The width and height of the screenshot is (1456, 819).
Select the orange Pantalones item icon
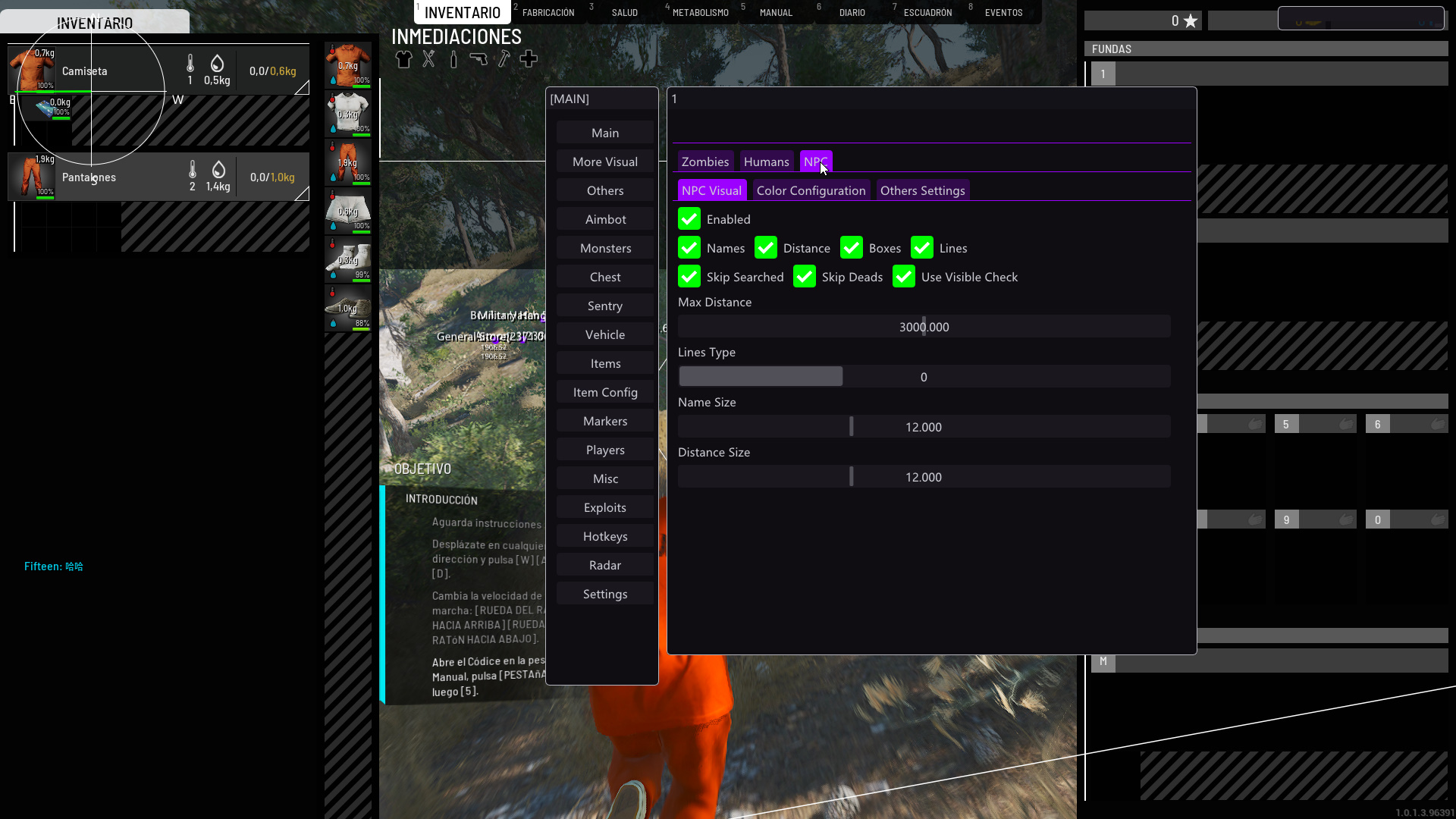pos(31,176)
